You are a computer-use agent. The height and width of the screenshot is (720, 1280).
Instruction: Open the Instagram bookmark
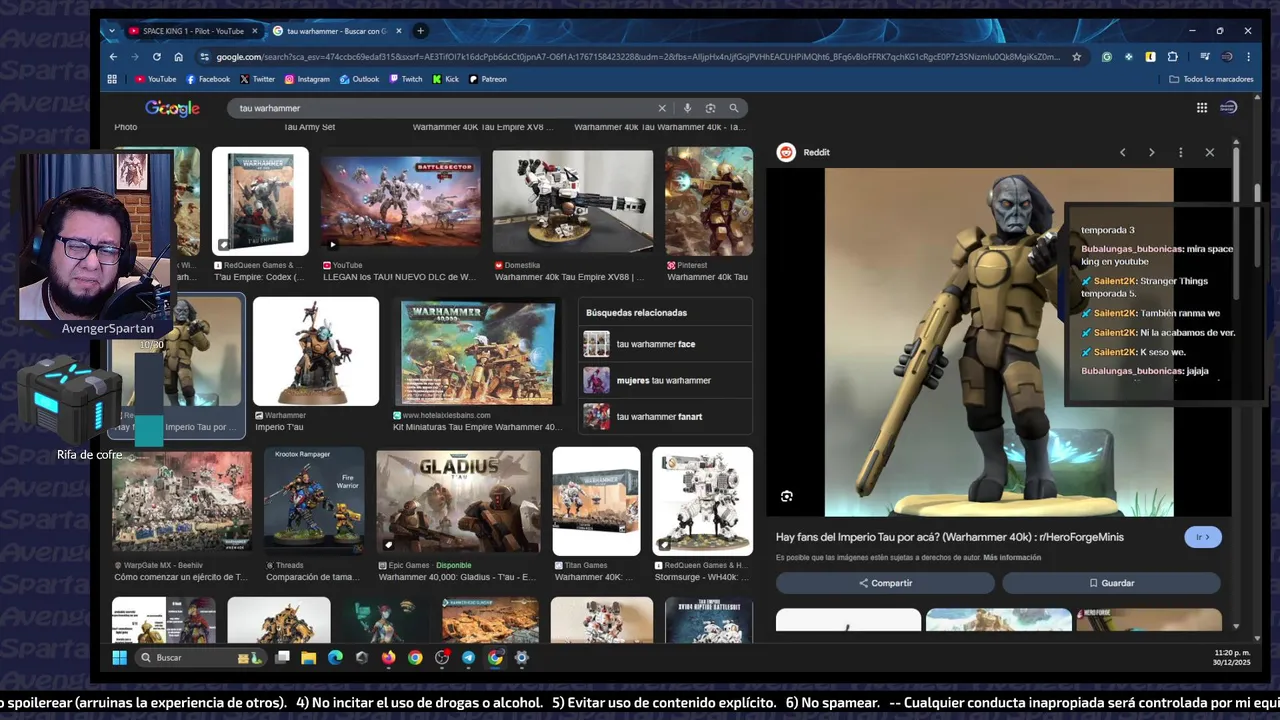pos(307,79)
